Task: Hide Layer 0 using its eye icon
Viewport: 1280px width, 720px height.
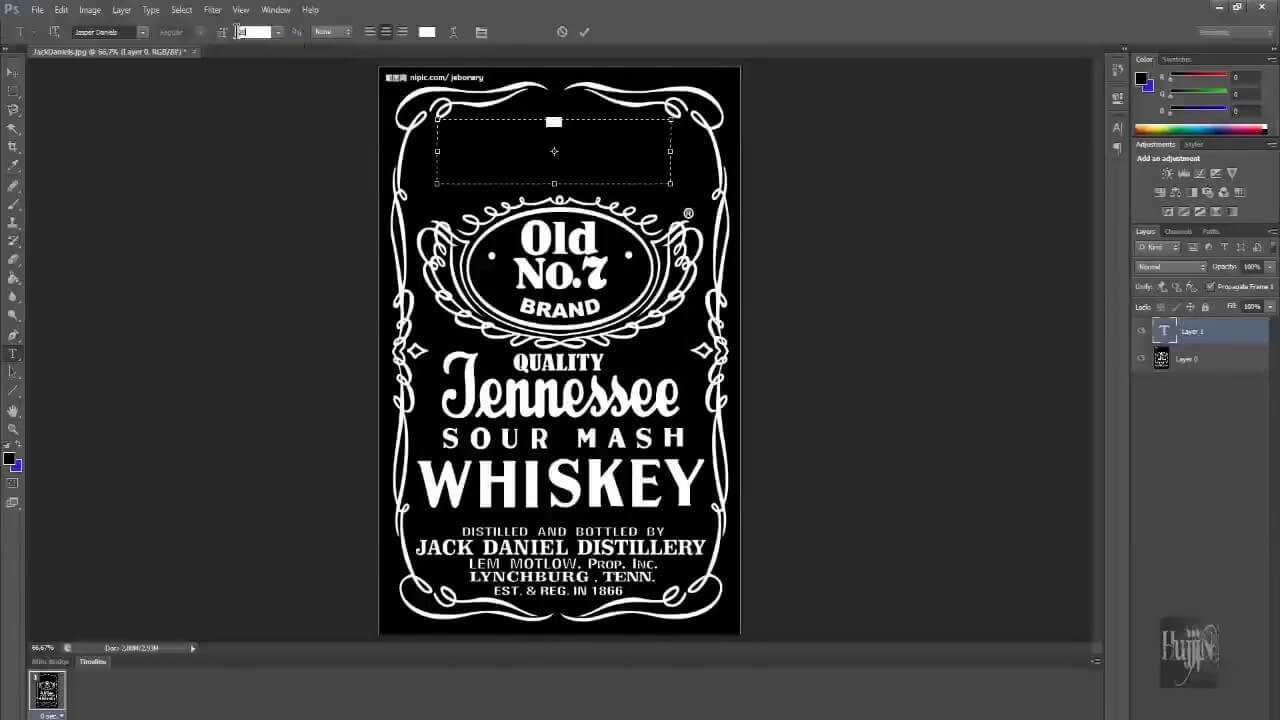Action: (x=1141, y=358)
